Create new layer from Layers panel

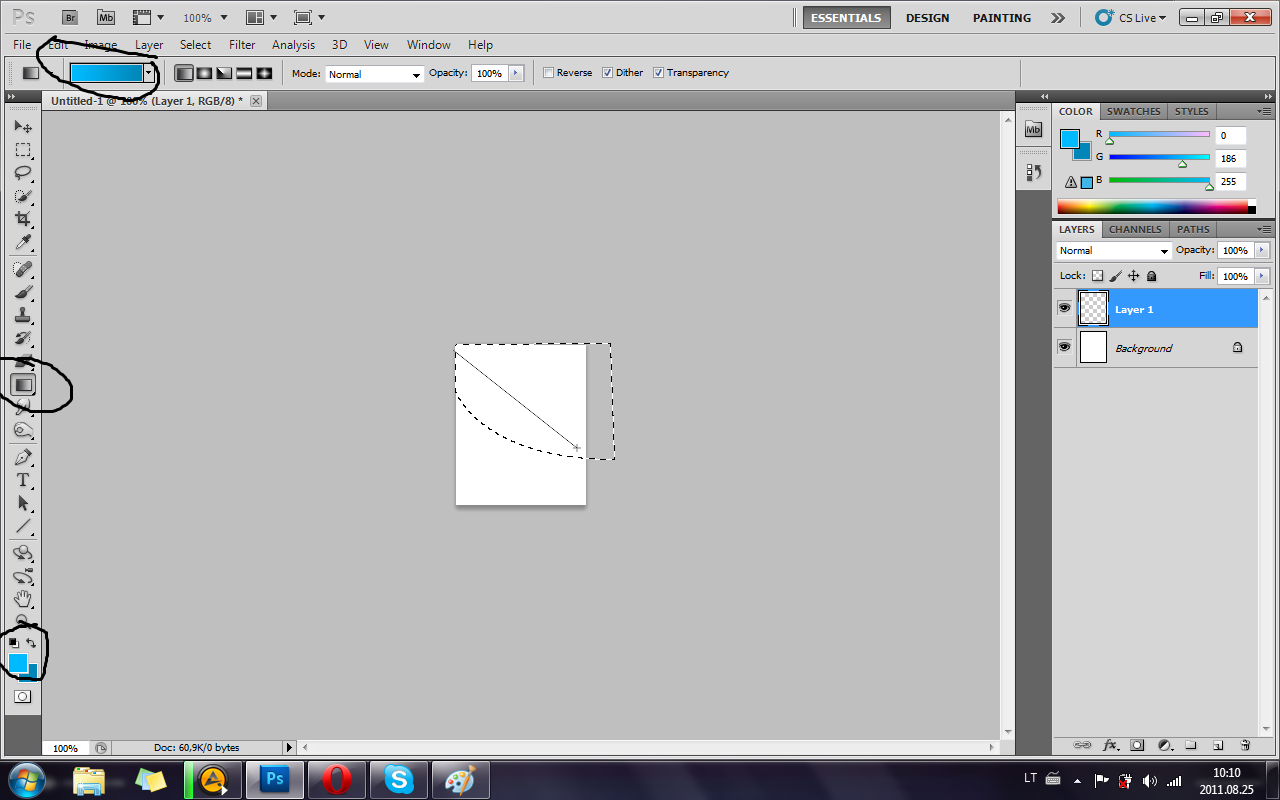point(1218,745)
